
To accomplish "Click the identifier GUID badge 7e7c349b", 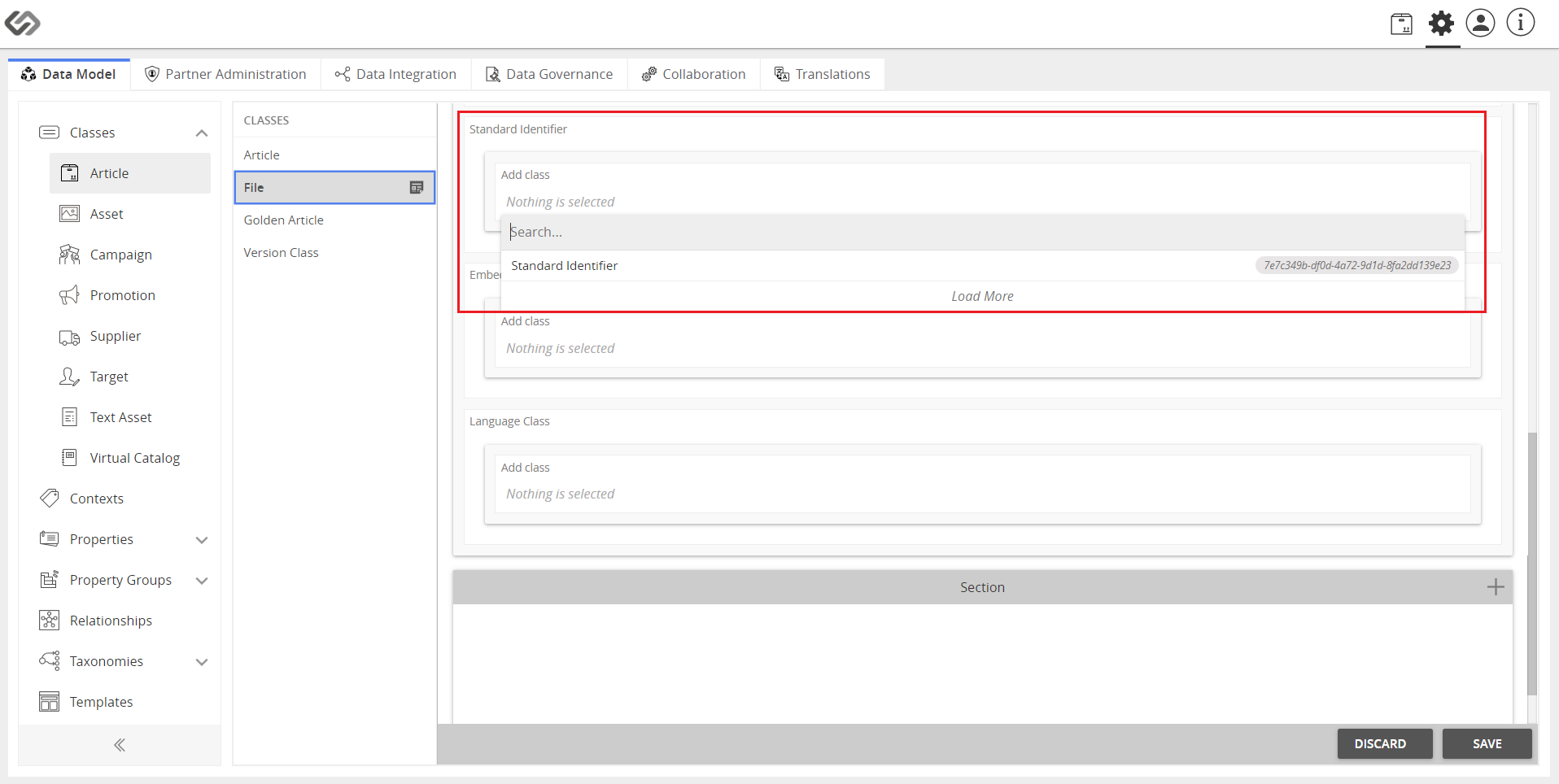I will point(1356,266).
